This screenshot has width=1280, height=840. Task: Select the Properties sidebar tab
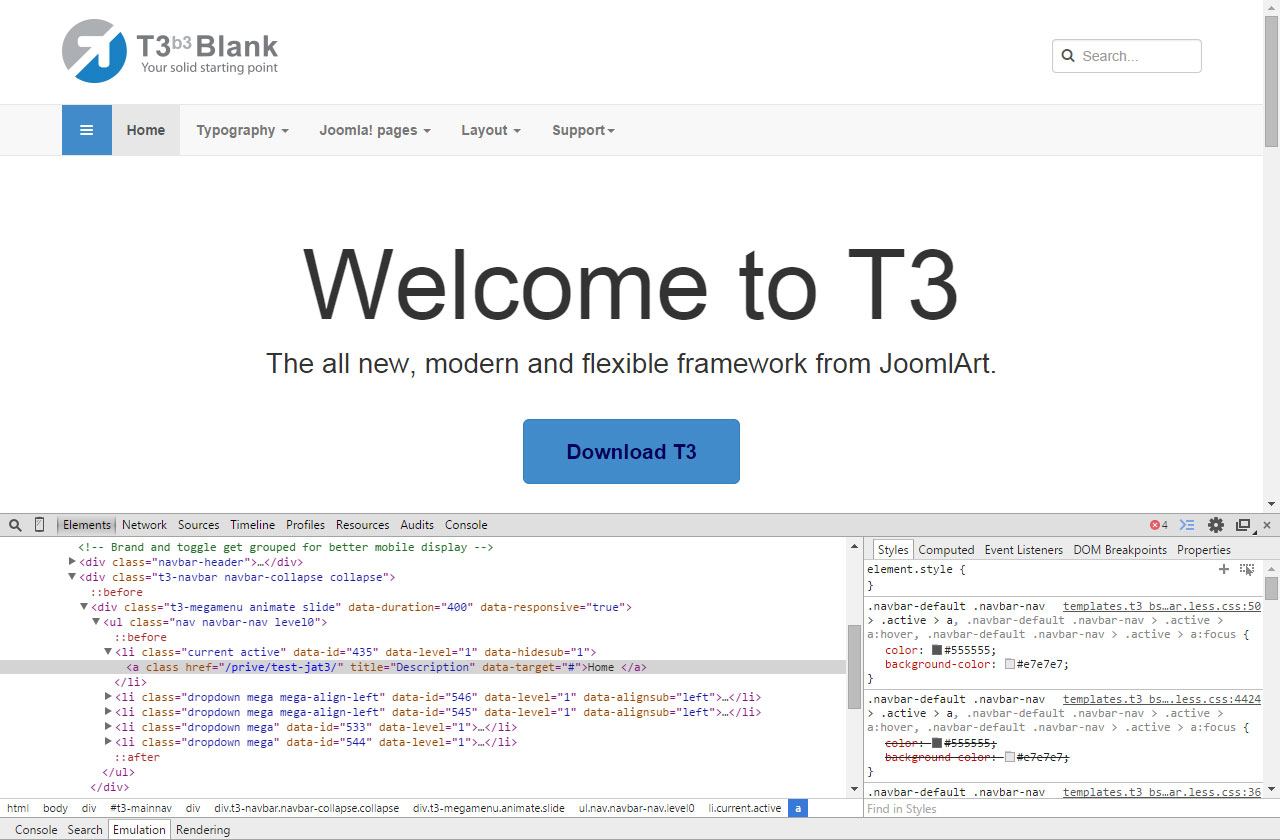point(1204,550)
